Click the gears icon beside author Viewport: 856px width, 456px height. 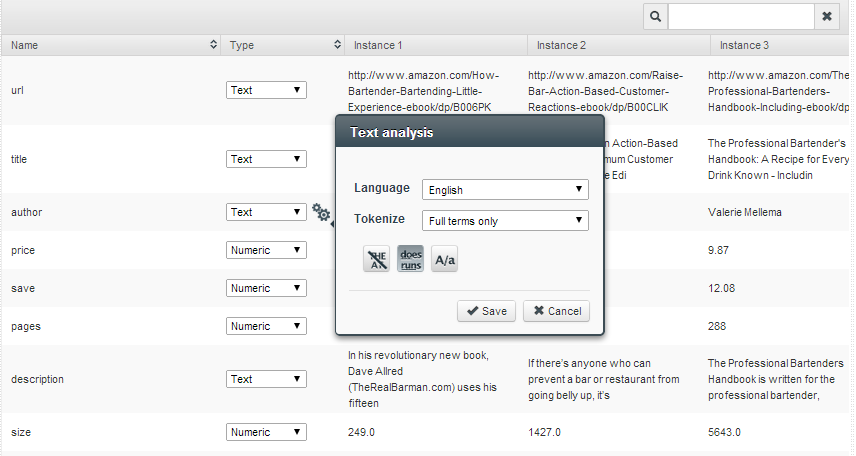click(322, 213)
